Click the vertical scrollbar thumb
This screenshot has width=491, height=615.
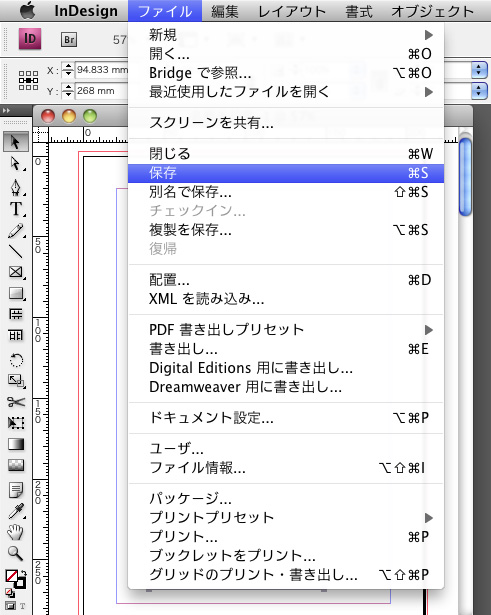[465, 177]
